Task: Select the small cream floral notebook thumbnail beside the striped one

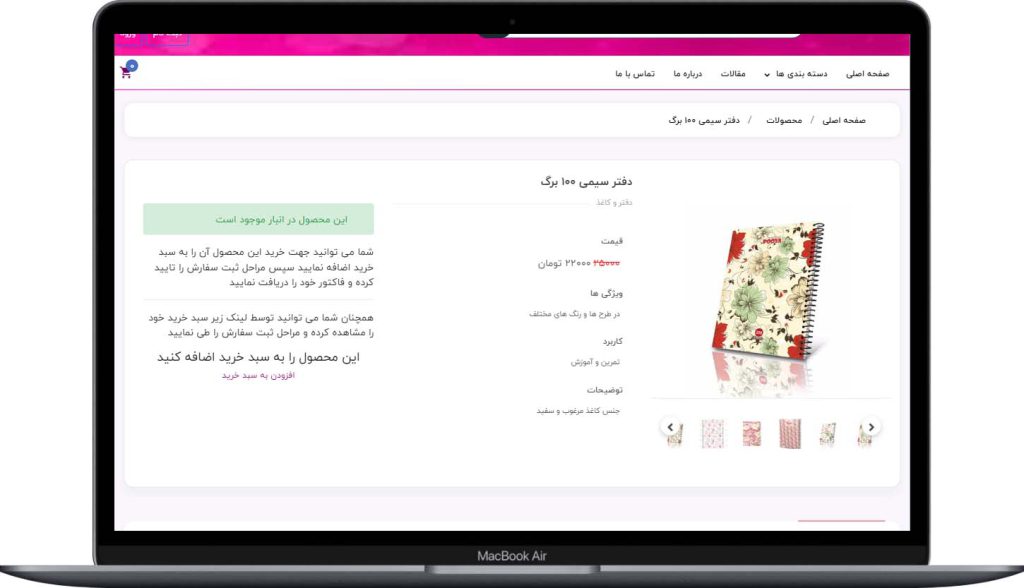Action: pos(828,433)
